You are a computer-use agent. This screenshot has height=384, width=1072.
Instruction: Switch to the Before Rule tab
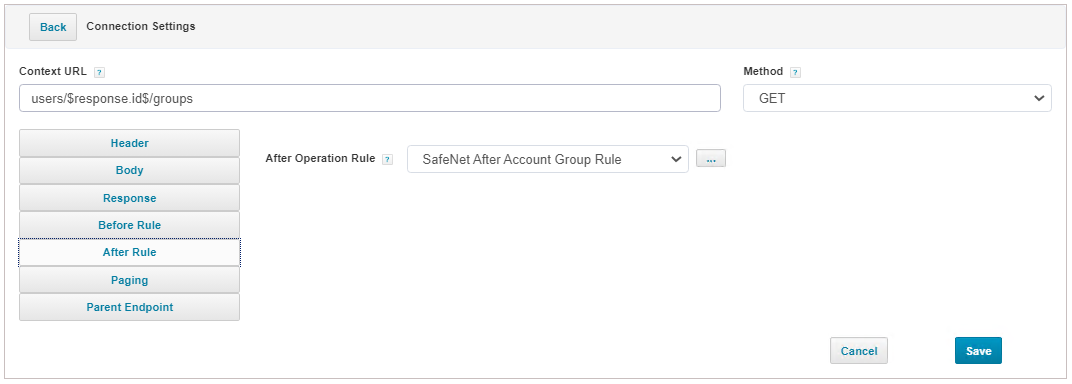point(129,225)
